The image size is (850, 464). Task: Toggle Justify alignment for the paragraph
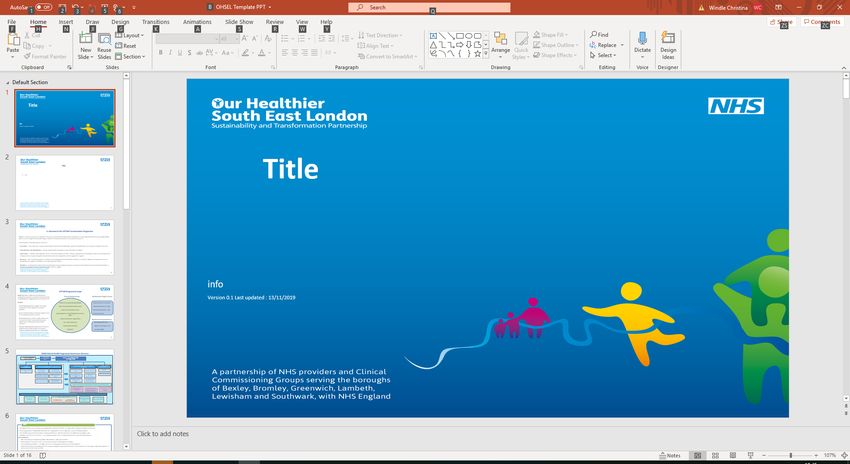(x=314, y=53)
